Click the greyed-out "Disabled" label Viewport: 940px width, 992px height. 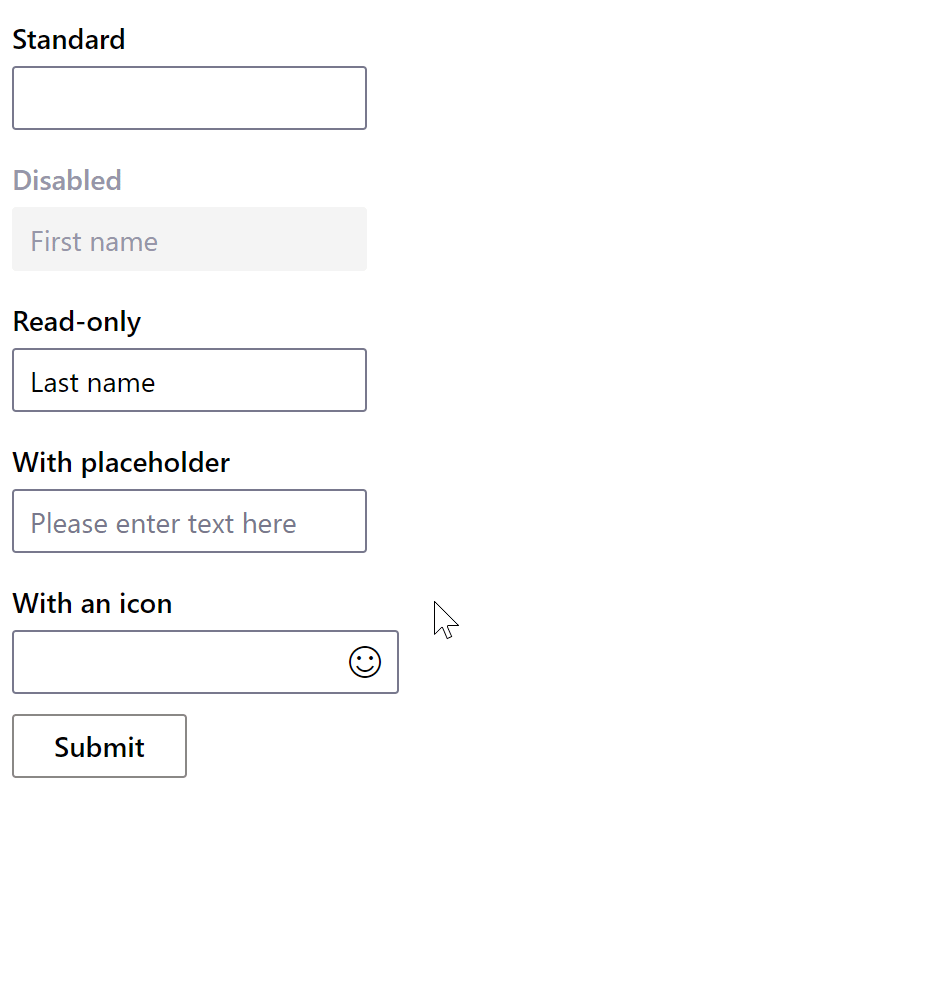(x=67, y=181)
